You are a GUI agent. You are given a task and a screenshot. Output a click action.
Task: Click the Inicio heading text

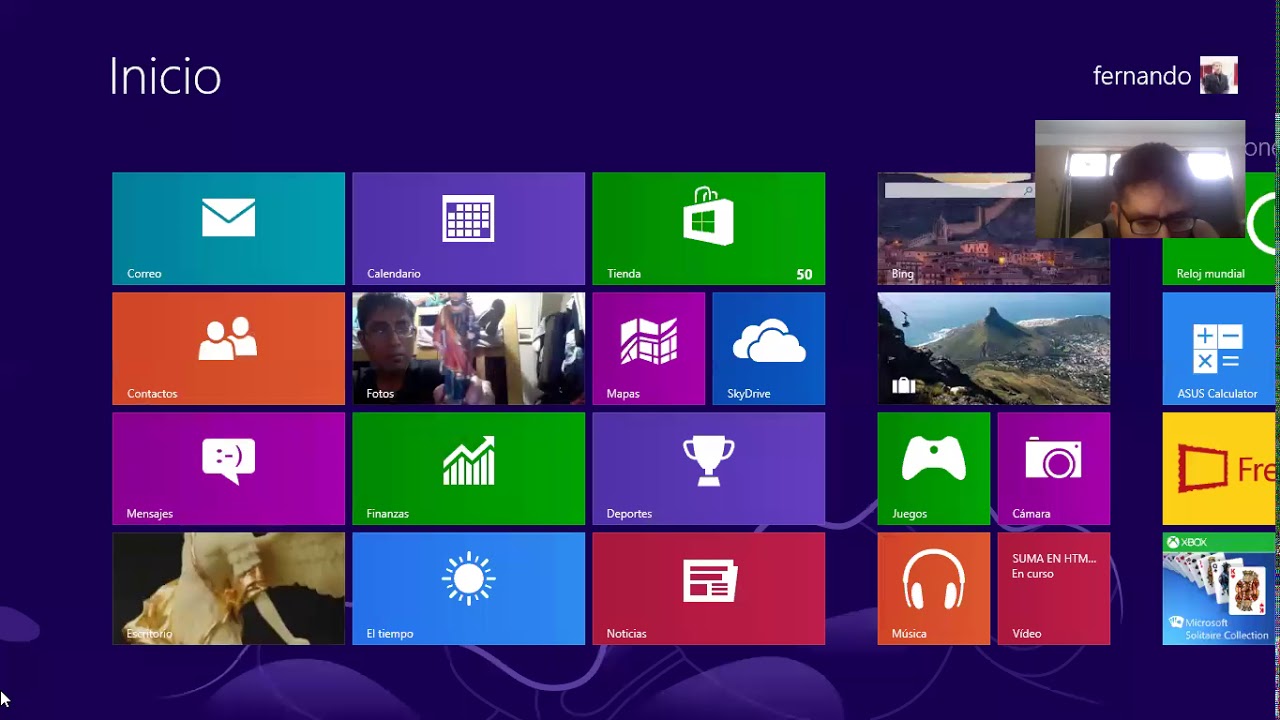(165, 76)
